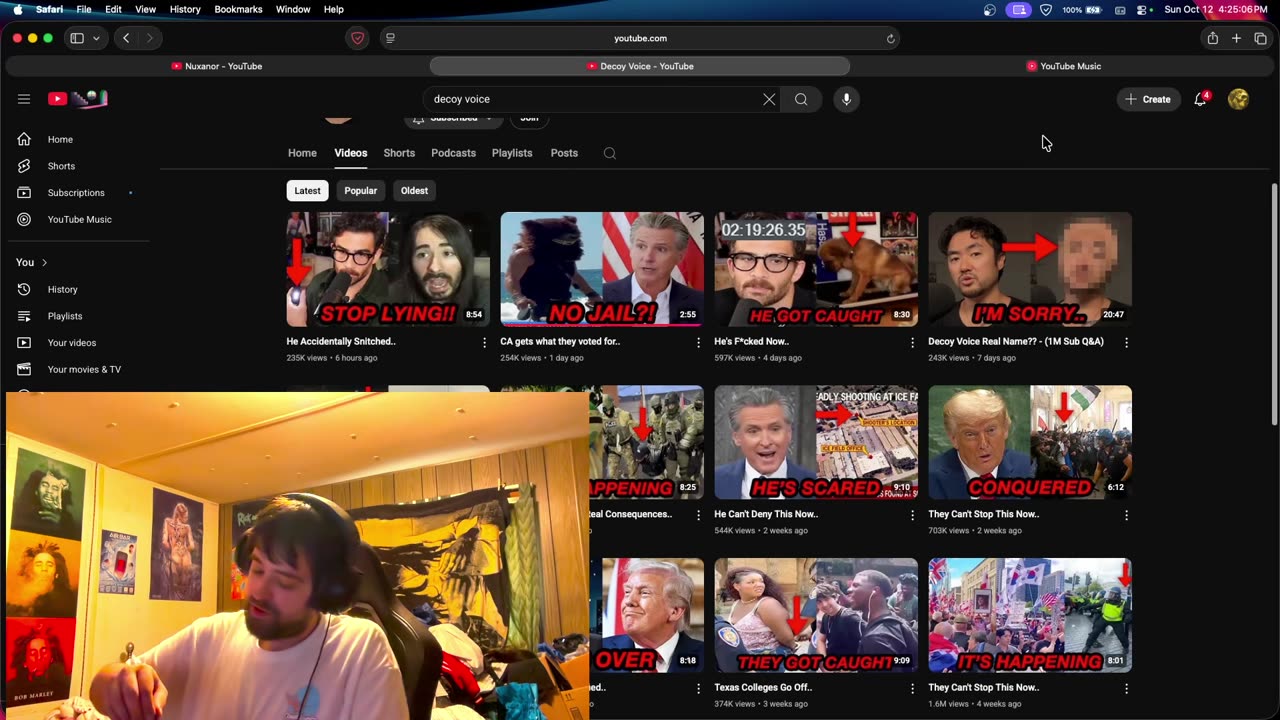Click the YouTube logo
This screenshot has height=720, width=1280.
[x=77, y=99]
